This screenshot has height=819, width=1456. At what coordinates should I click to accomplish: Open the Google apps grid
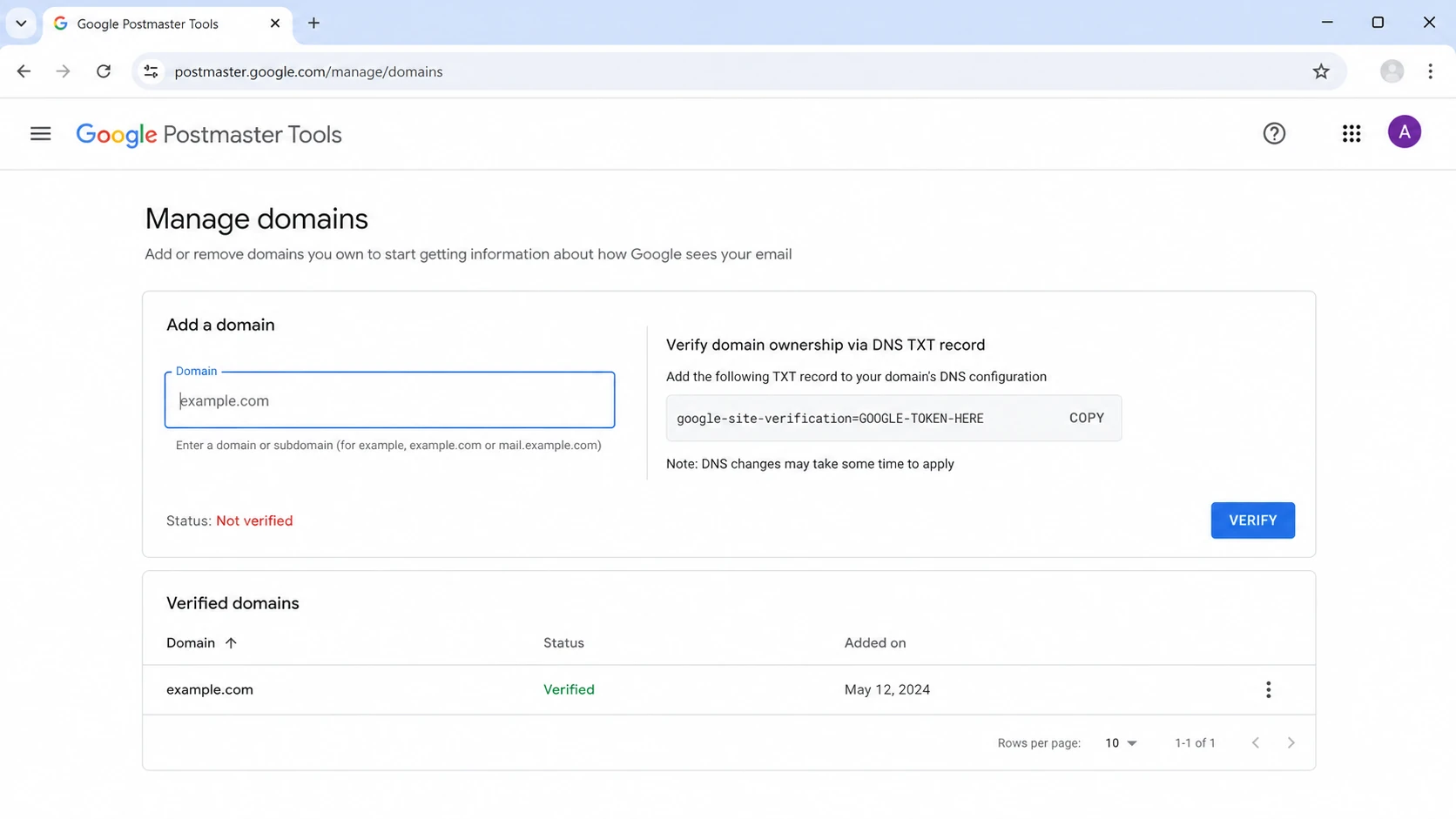tap(1351, 133)
